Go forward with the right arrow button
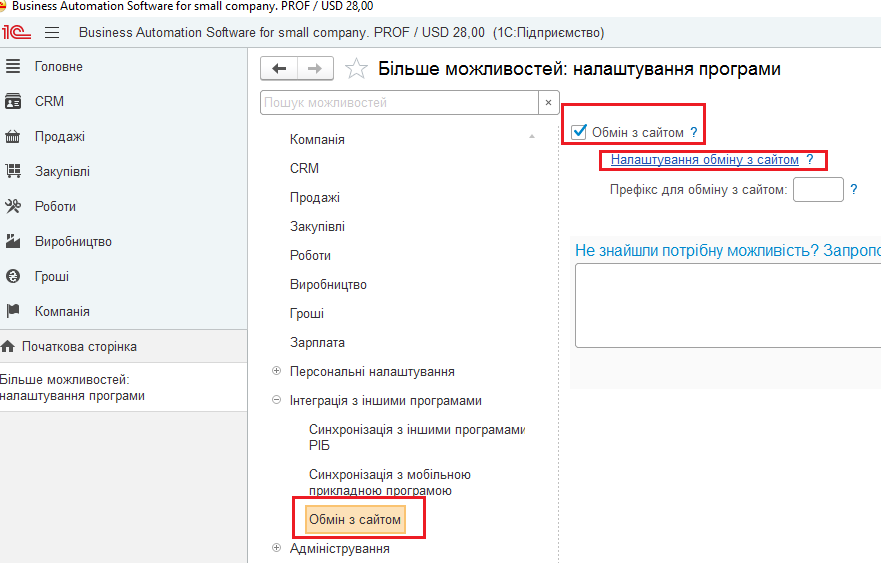881x563 pixels. pyautogui.click(x=315, y=69)
